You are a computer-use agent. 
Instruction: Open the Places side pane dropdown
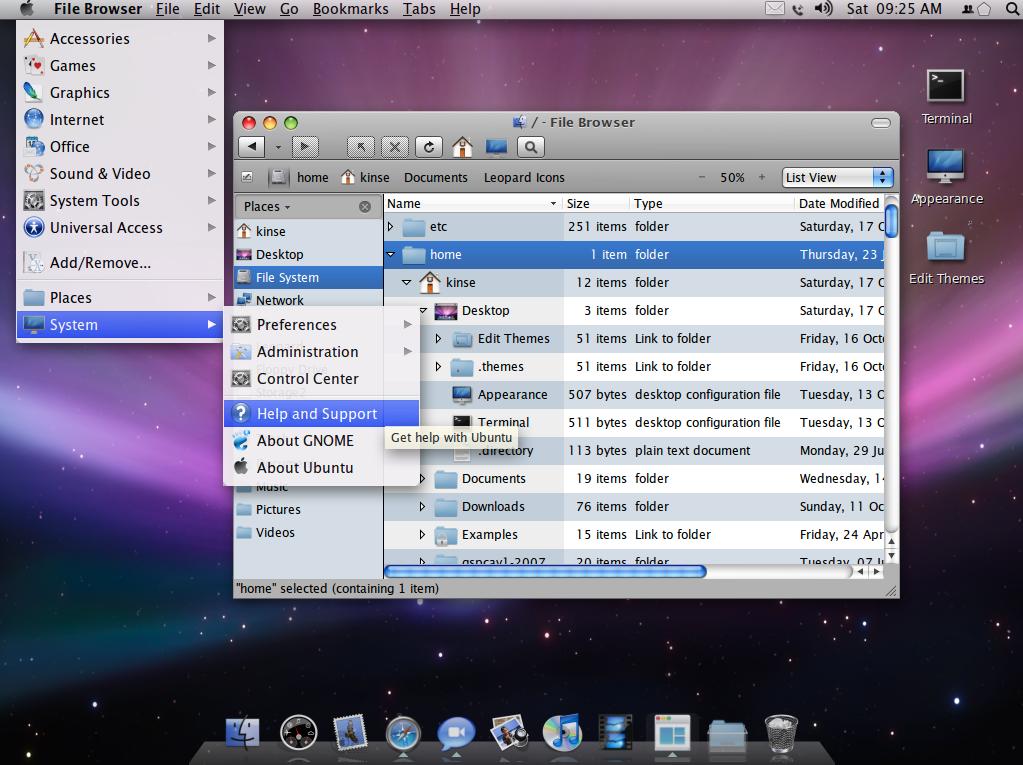(267, 207)
